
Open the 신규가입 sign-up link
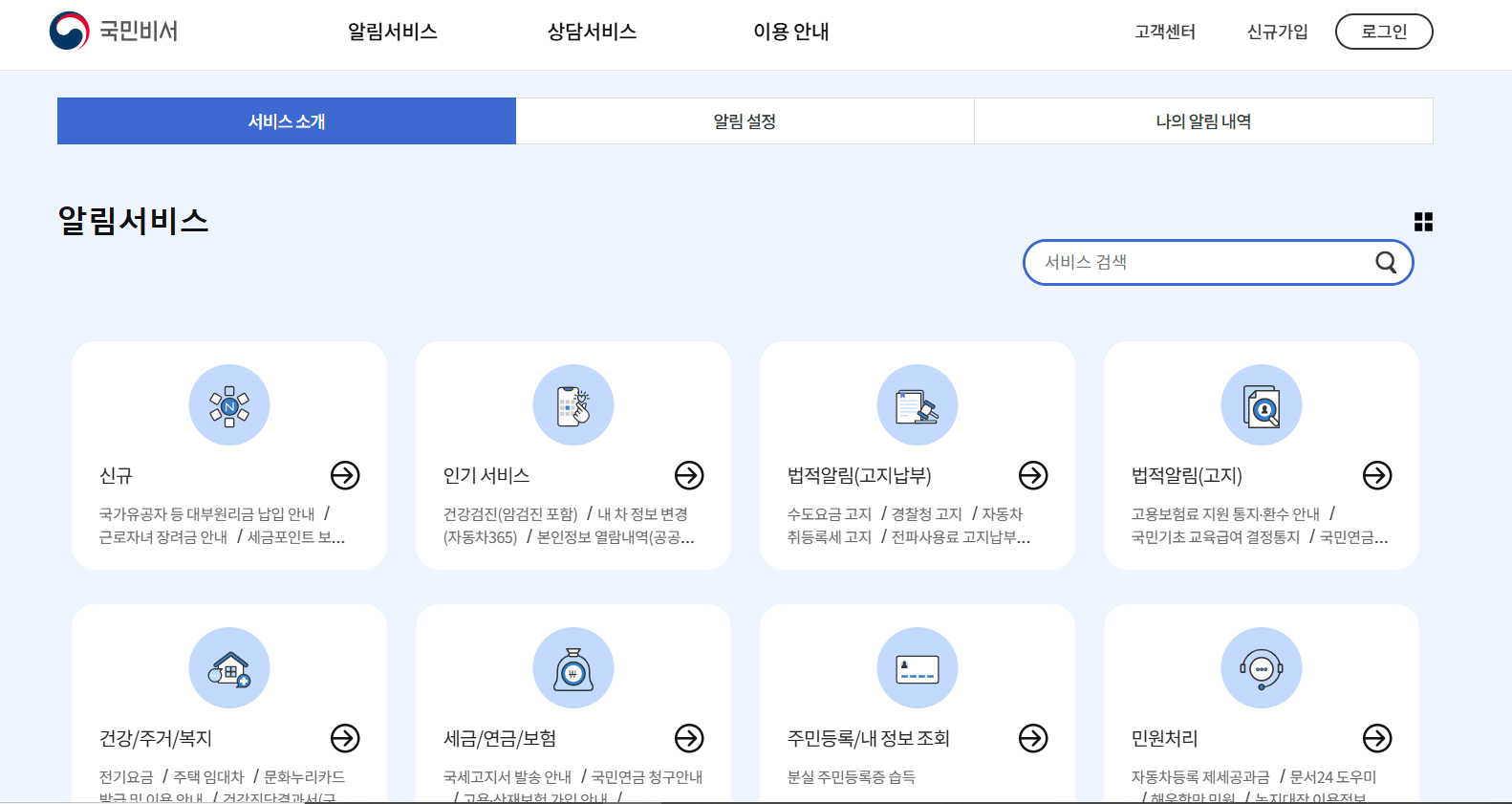tap(1278, 32)
